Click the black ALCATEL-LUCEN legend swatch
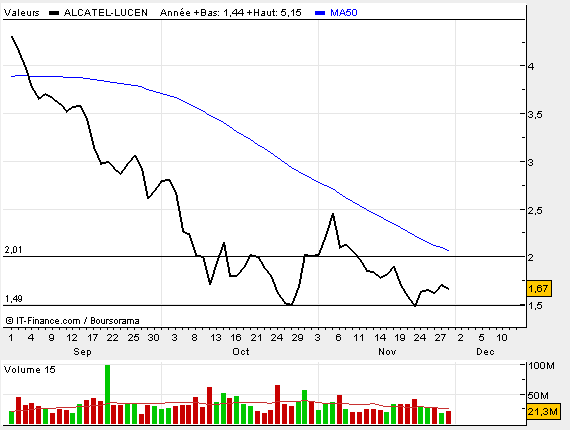Screen dimensions: 570x430 (x=54, y=13)
